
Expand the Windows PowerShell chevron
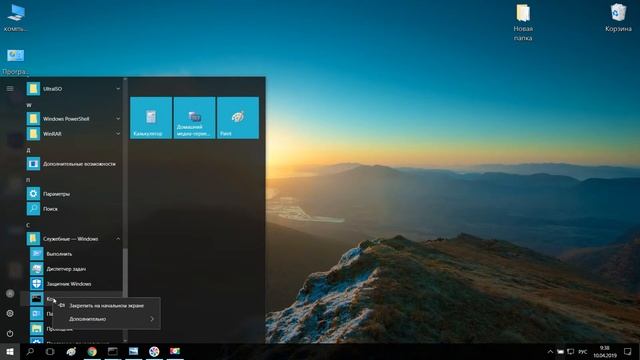tap(118, 119)
